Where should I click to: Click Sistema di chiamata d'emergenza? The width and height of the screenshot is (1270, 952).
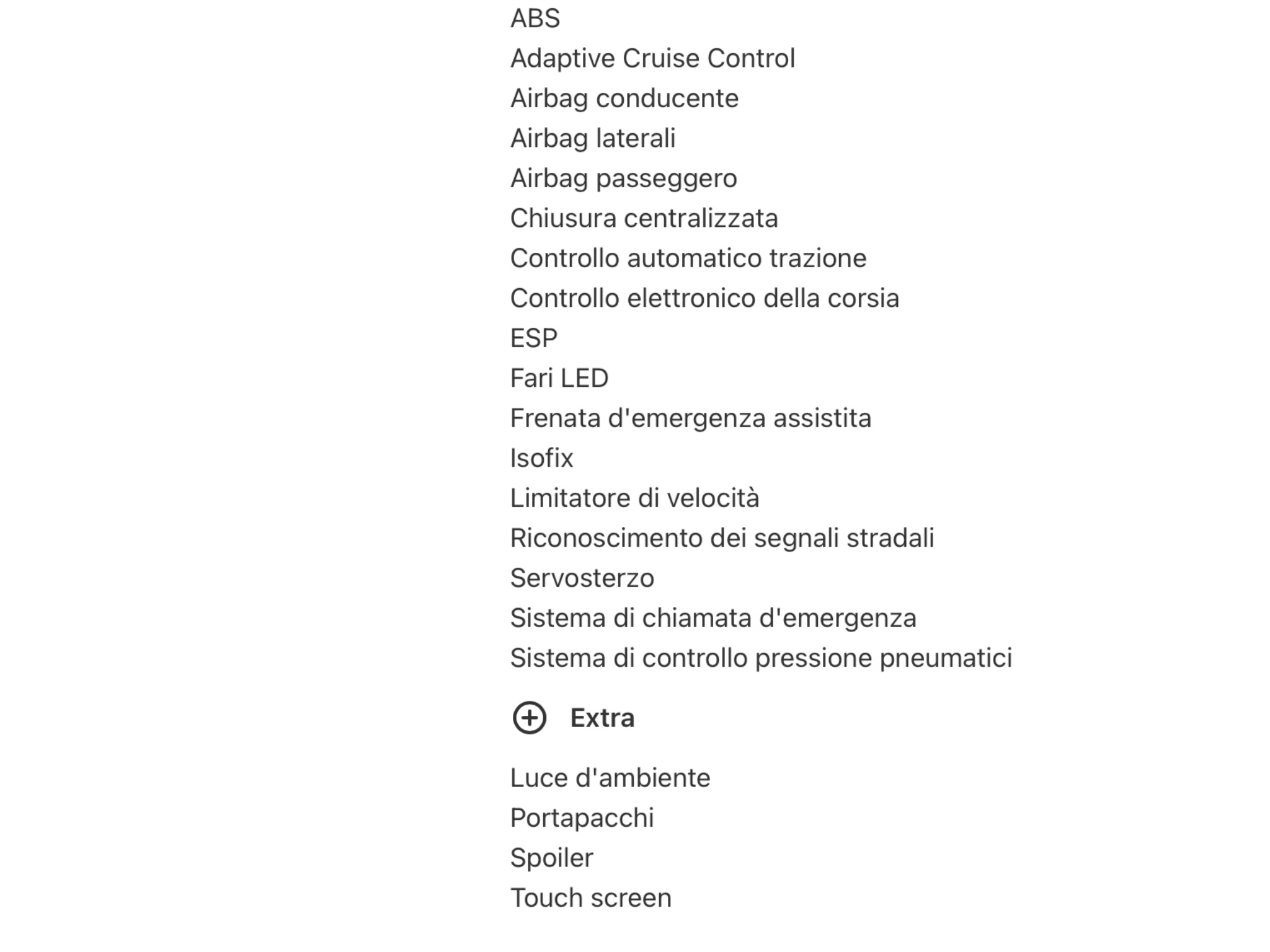tap(713, 618)
